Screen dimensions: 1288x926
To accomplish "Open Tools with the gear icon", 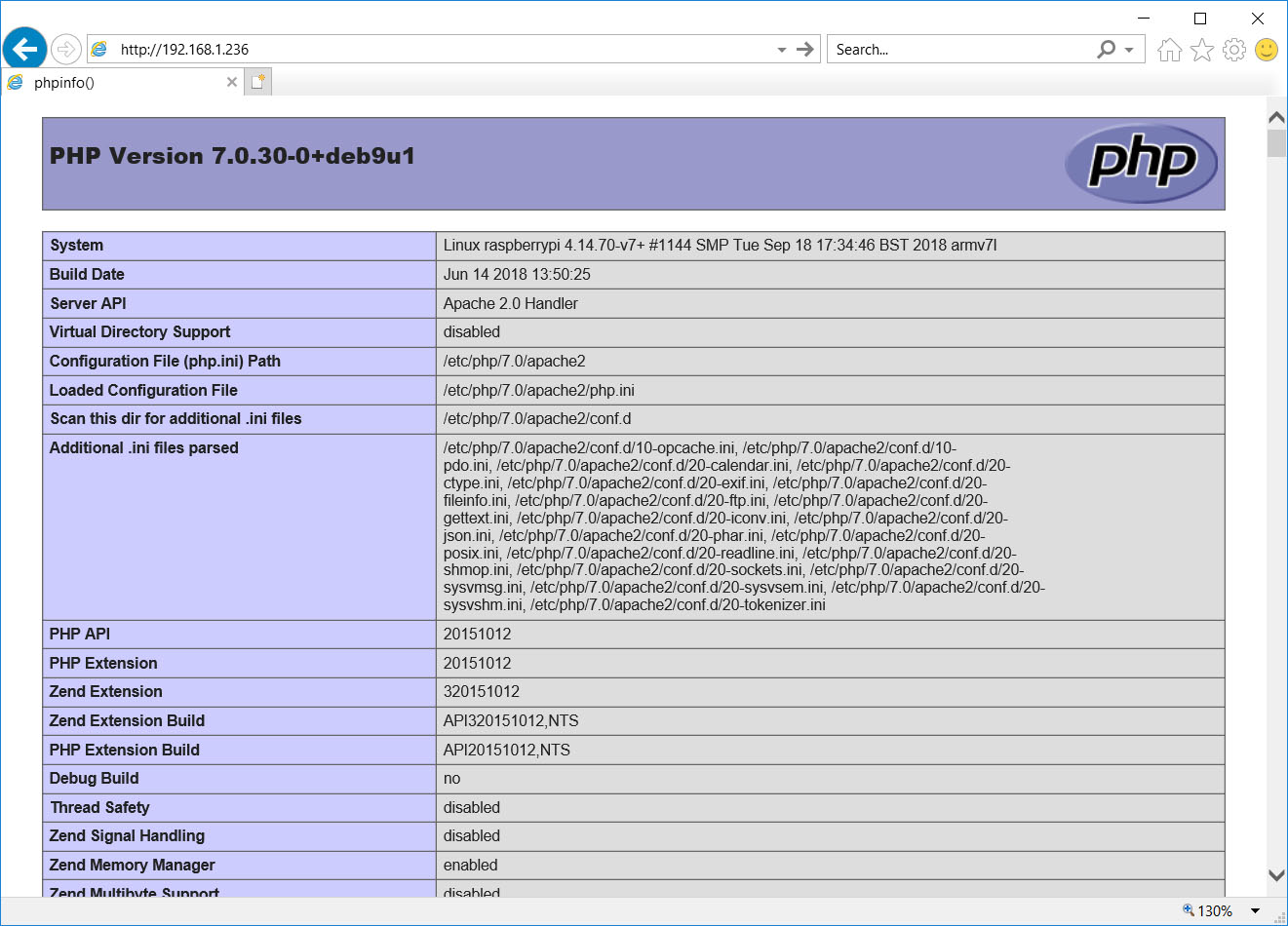I will click(1234, 50).
